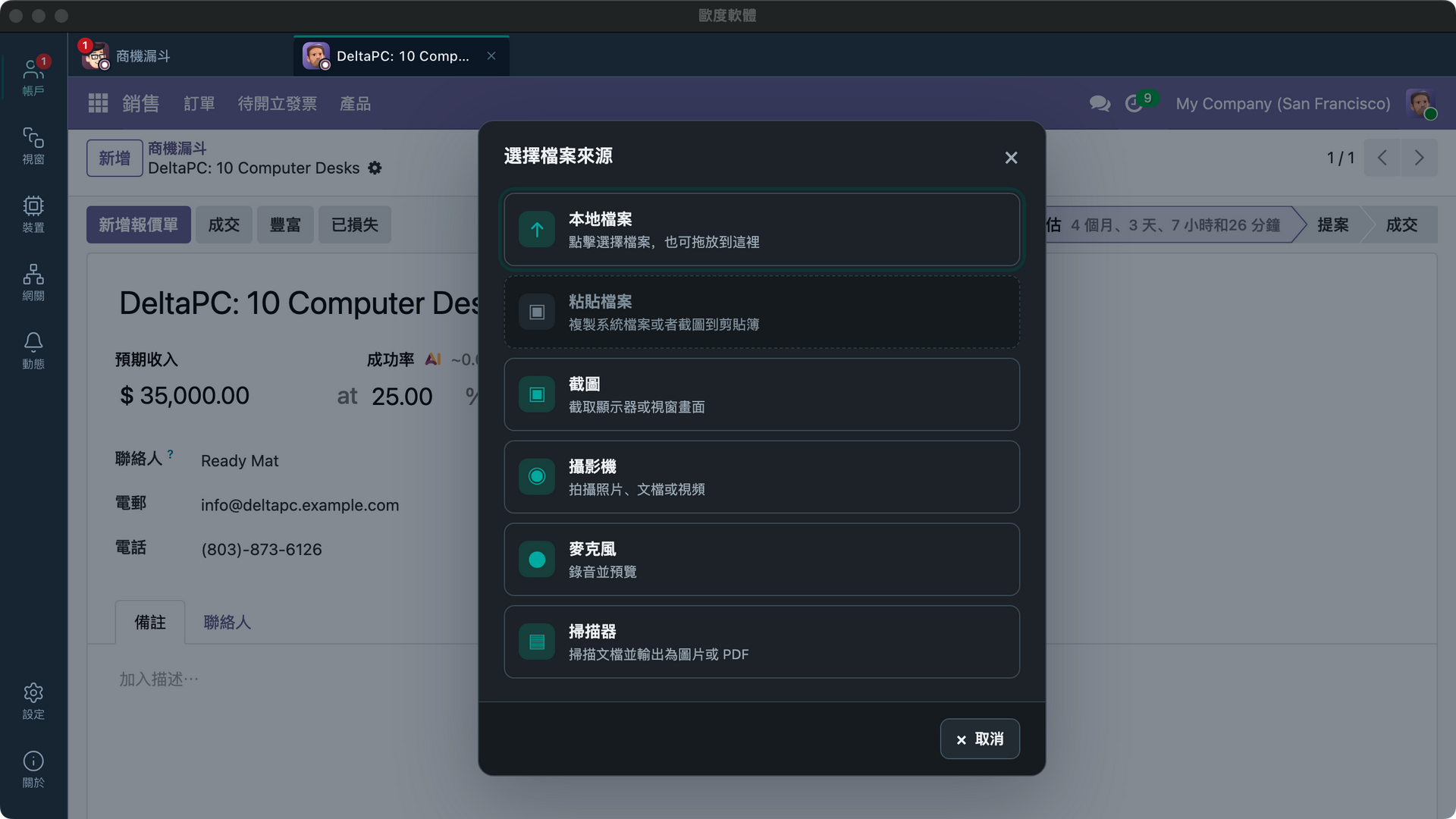Screen dimensions: 1456x819
Task: Click the 新增報價單 button
Action: [139, 224]
